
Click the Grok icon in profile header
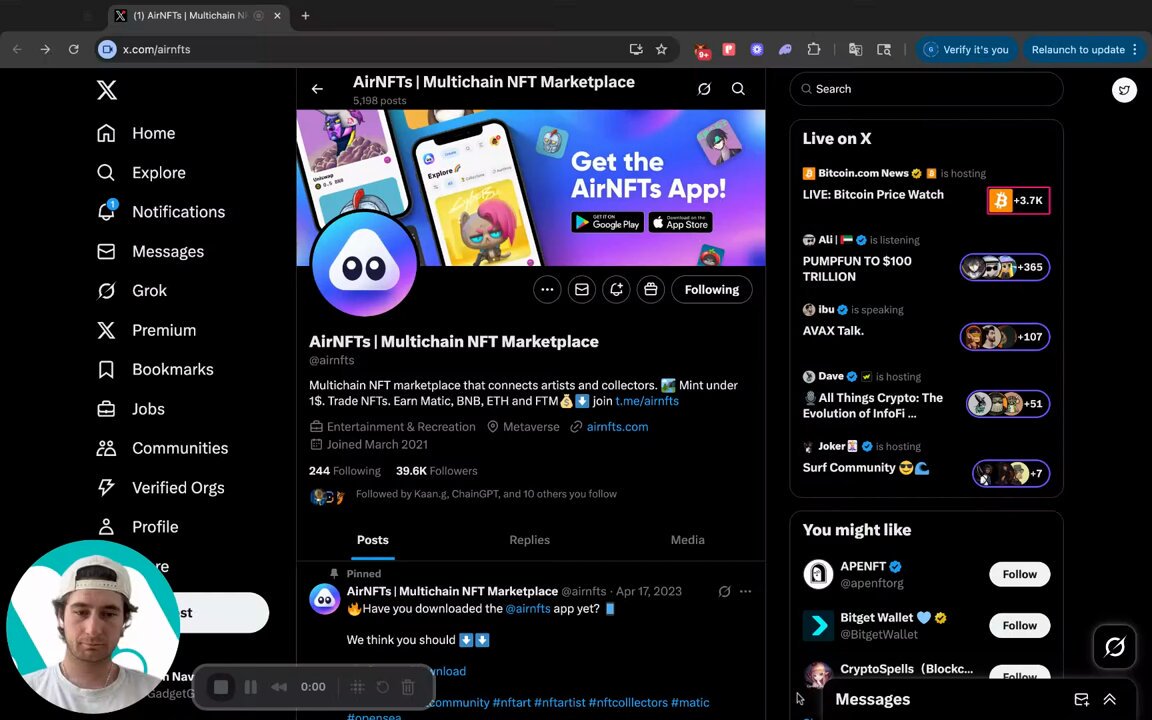coord(704,89)
